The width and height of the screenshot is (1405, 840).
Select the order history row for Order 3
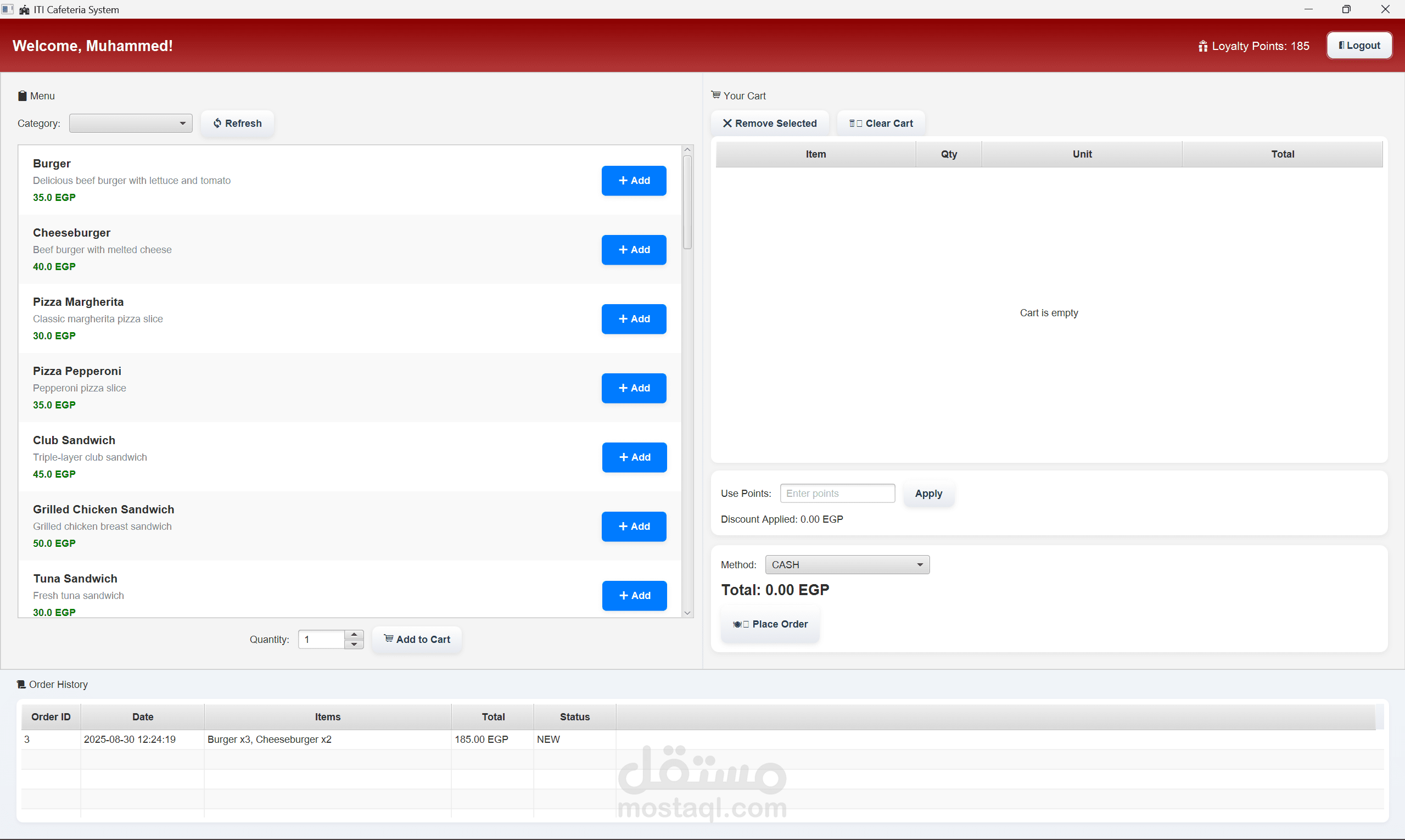pos(327,739)
